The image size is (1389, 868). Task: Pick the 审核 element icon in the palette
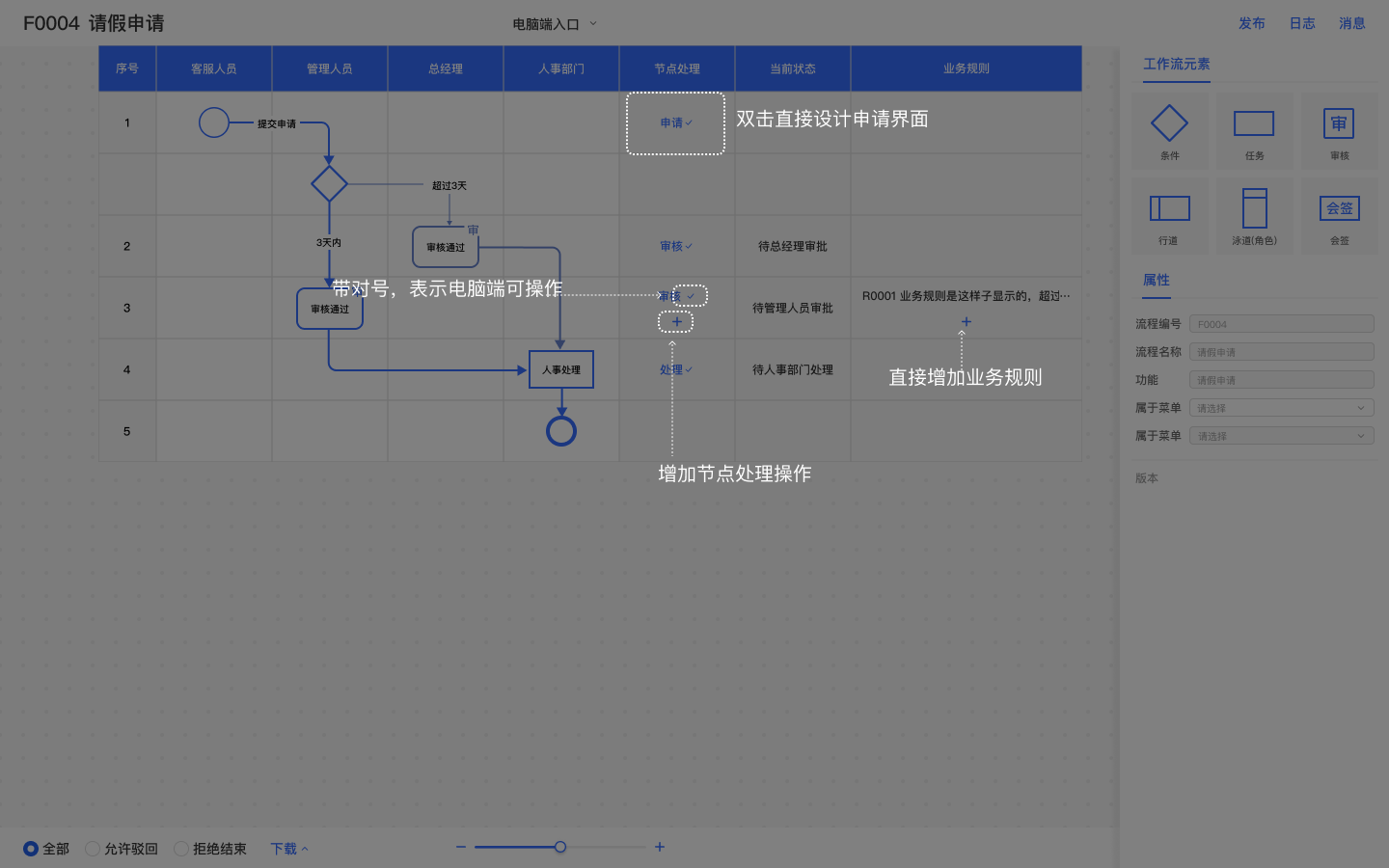(1339, 124)
